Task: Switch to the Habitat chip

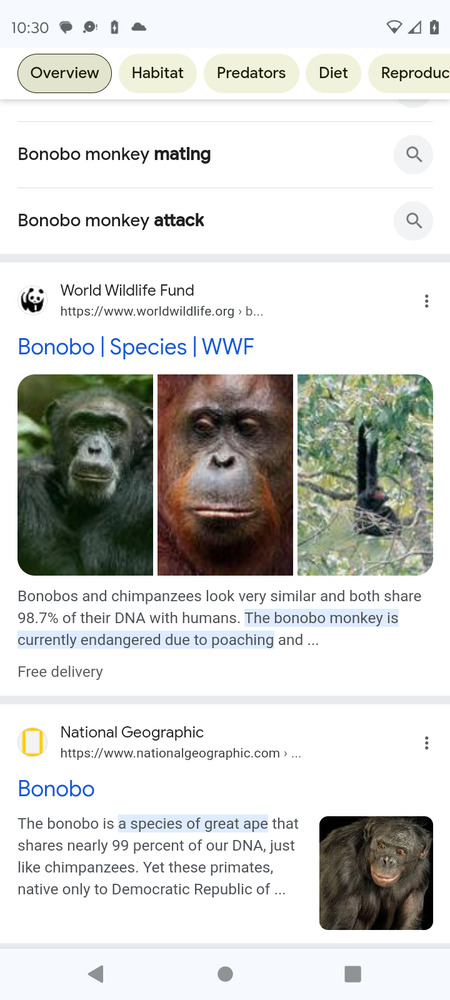Action: pyautogui.click(x=157, y=73)
